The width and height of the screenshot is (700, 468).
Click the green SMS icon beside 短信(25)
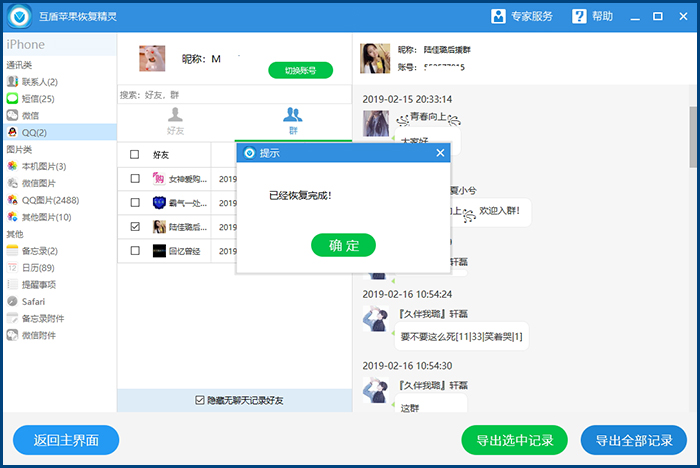click(x=12, y=98)
